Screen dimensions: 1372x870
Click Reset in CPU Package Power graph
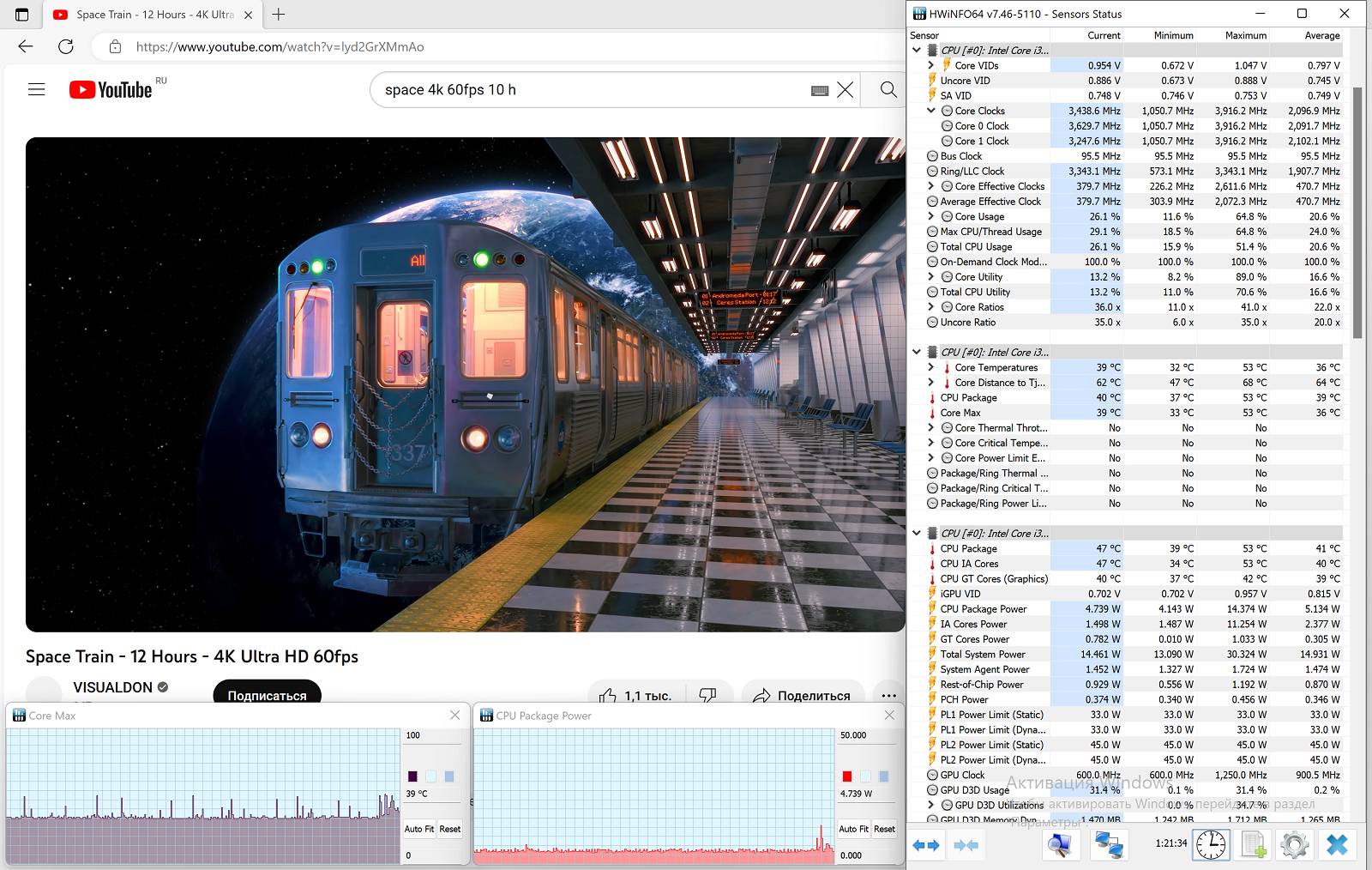point(885,829)
